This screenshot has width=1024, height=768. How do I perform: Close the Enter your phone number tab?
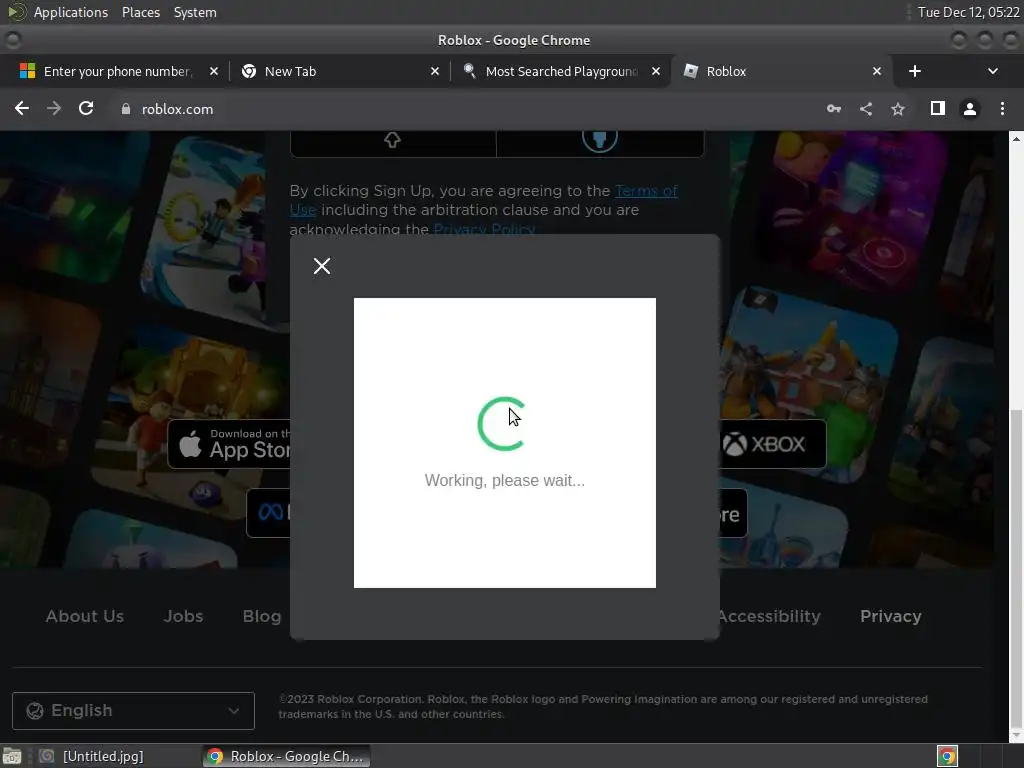(214, 71)
